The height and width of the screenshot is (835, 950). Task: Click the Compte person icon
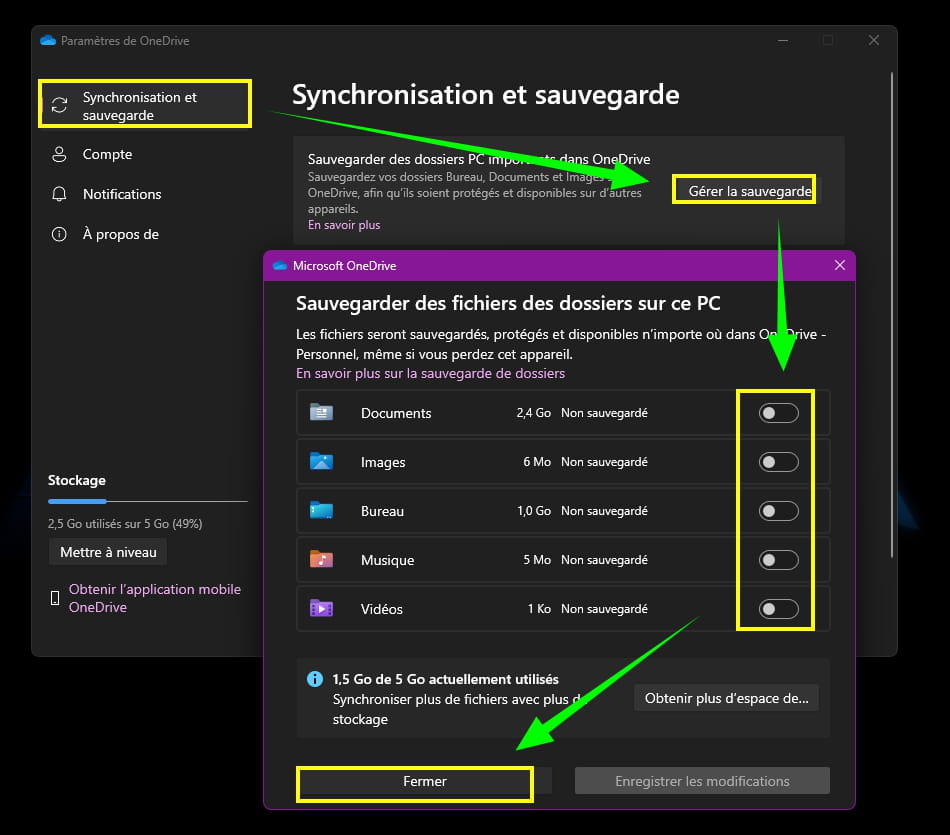click(59, 155)
